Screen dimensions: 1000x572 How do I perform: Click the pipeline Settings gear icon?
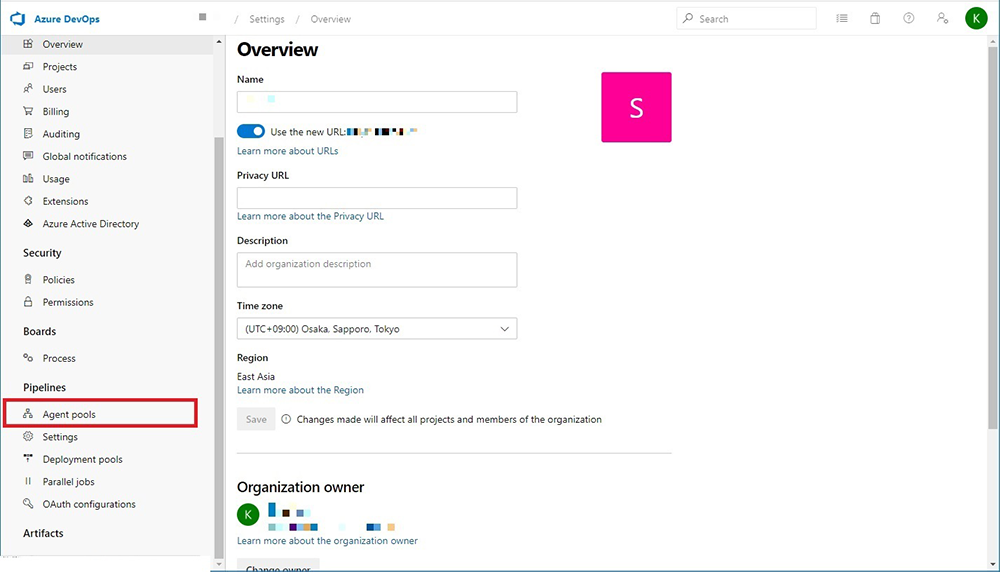pyautogui.click(x=28, y=436)
